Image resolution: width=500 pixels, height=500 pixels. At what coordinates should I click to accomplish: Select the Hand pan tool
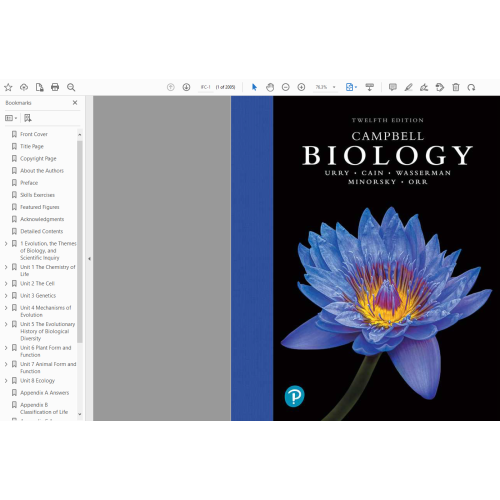pos(270,87)
